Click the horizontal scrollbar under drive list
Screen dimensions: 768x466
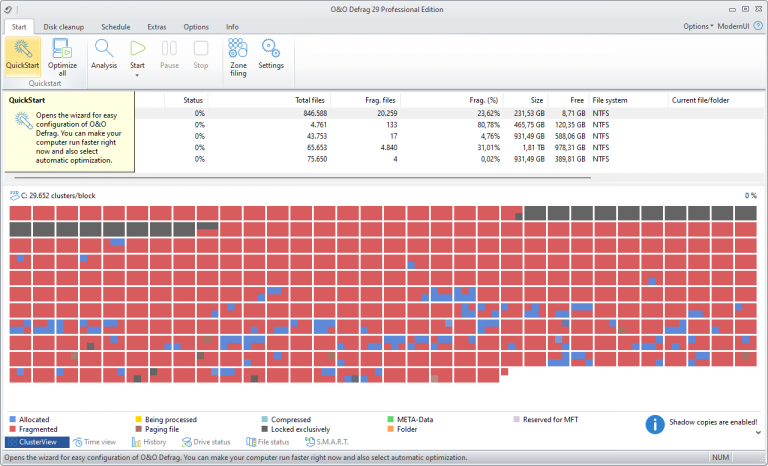(303, 178)
